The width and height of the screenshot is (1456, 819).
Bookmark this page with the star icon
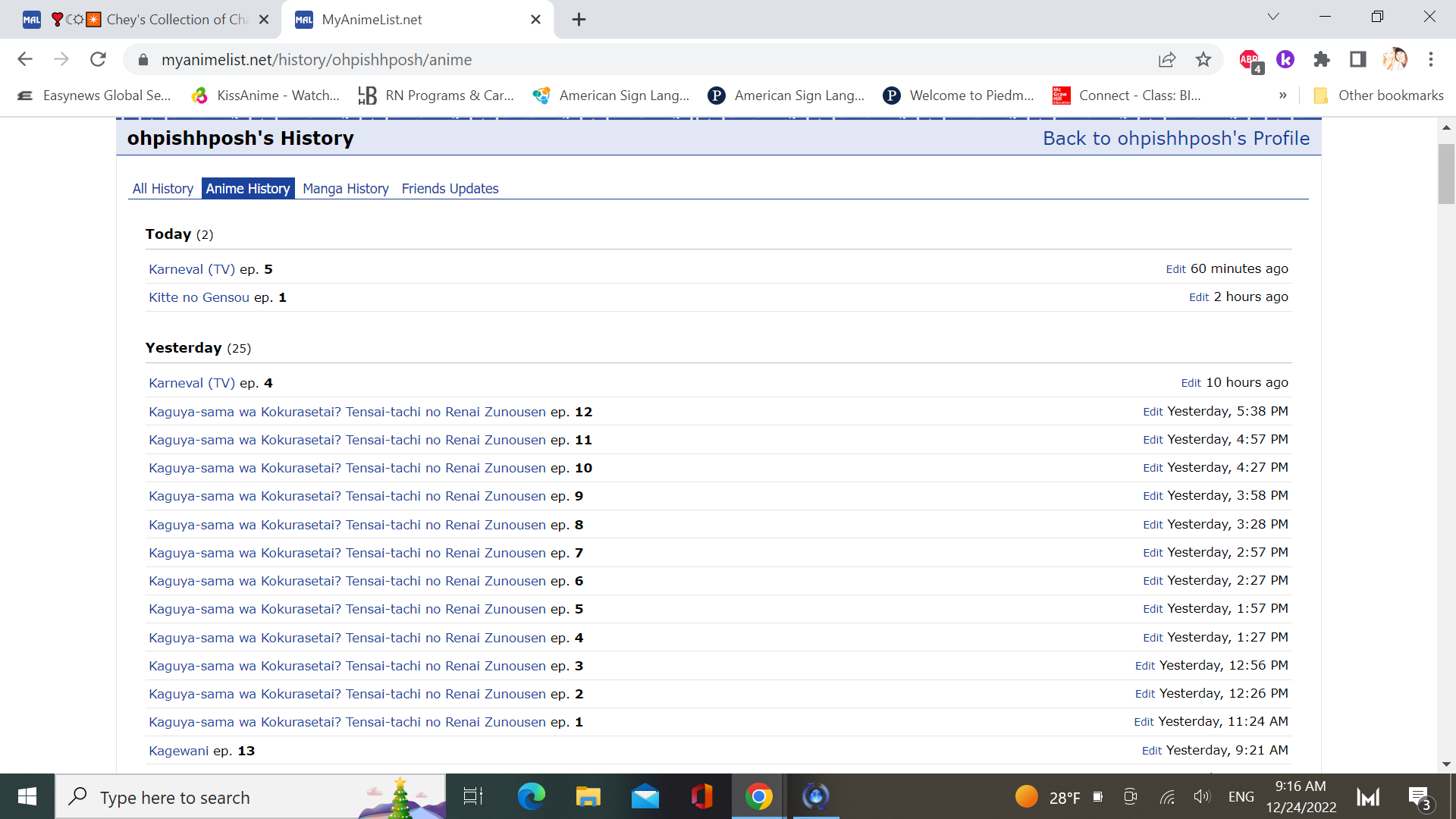click(x=1203, y=59)
